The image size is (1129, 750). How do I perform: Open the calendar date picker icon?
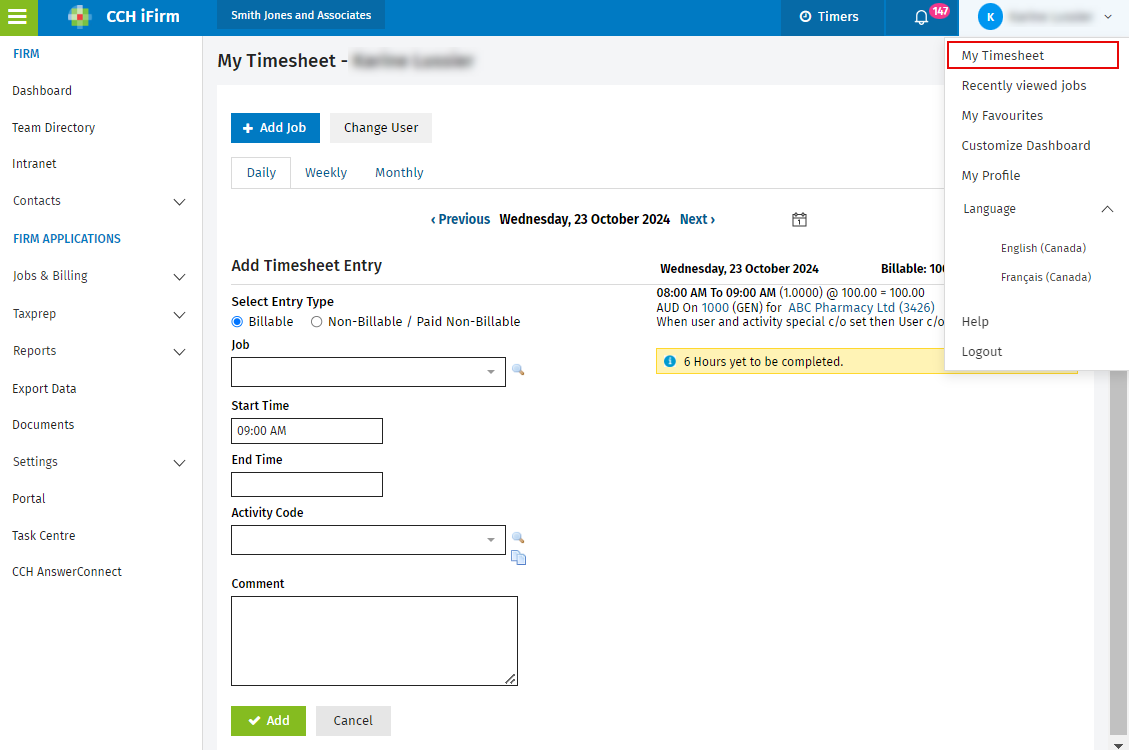(799, 220)
